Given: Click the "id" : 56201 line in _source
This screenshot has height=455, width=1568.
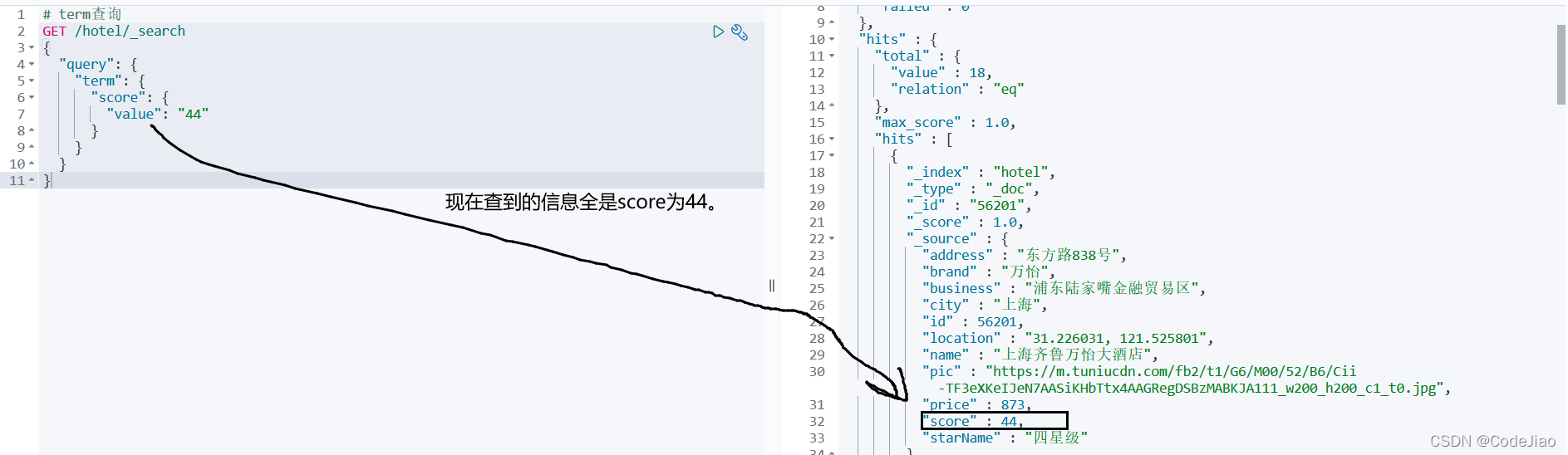Looking at the screenshot, I should click(972, 321).
